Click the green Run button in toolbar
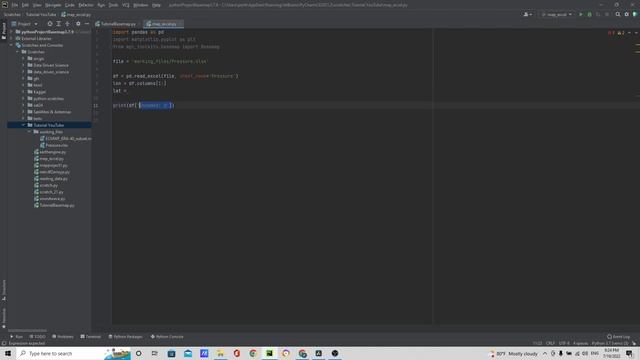This screenshot has height=360, width=640. pos(581,15)
